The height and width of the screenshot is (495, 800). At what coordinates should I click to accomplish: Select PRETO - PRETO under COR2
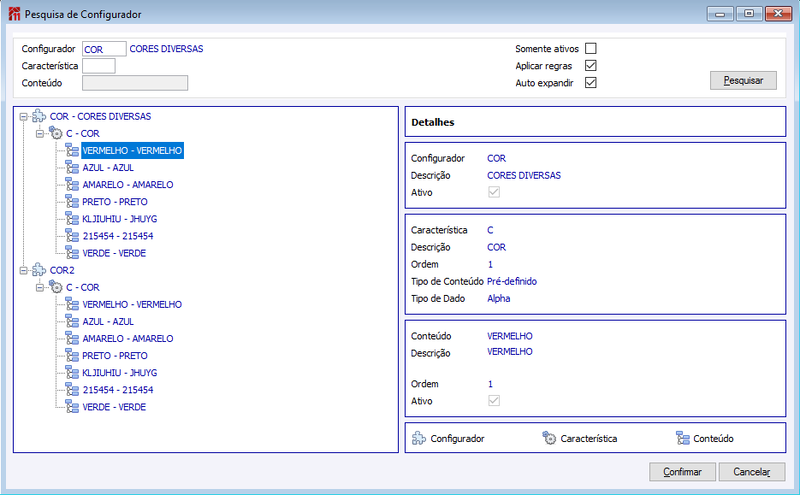click(x=115, y=356)
